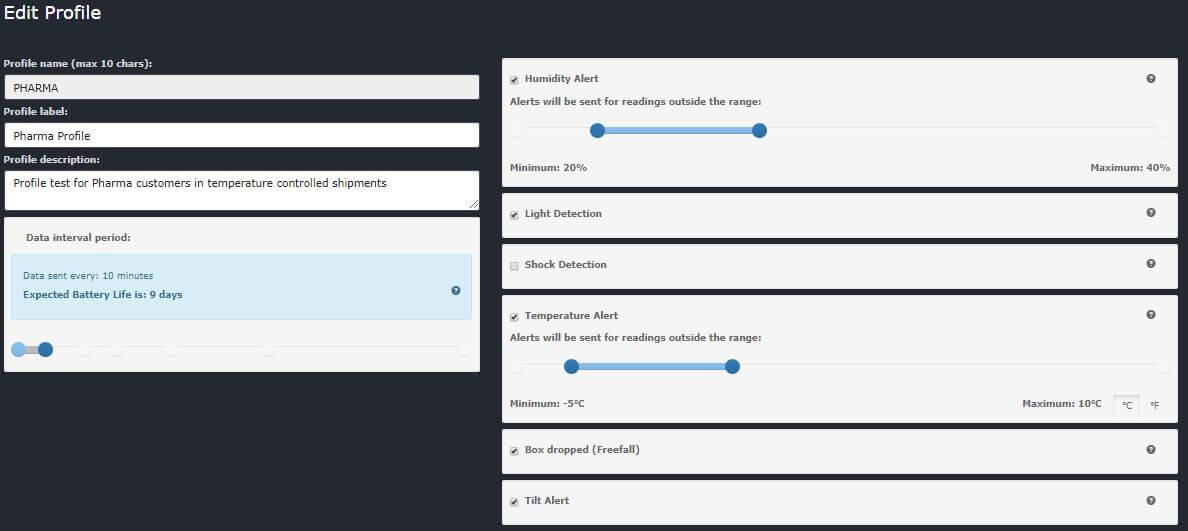This screenshot has height=531, width=1188.
Task: Uncheck Box dropped (Freefall) checkbox
Action: (x=514, y=450)
